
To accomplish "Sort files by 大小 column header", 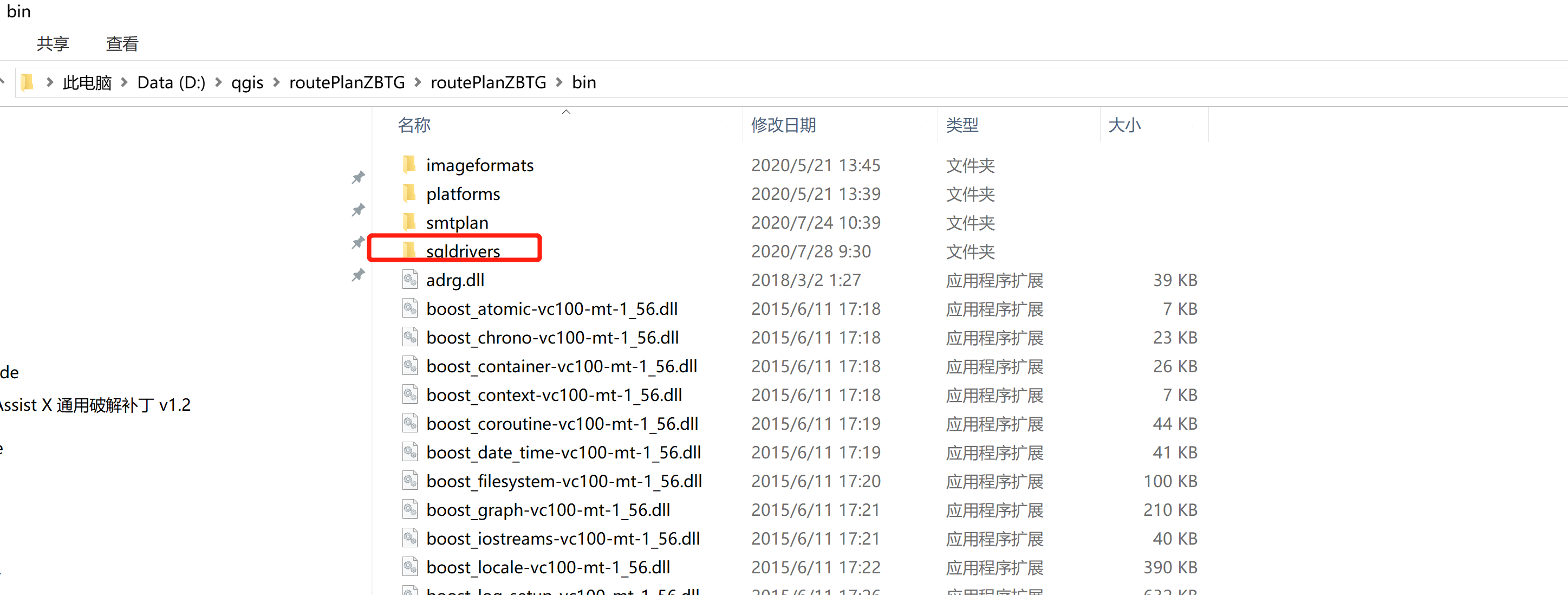I will click(x=1124, y=125).
